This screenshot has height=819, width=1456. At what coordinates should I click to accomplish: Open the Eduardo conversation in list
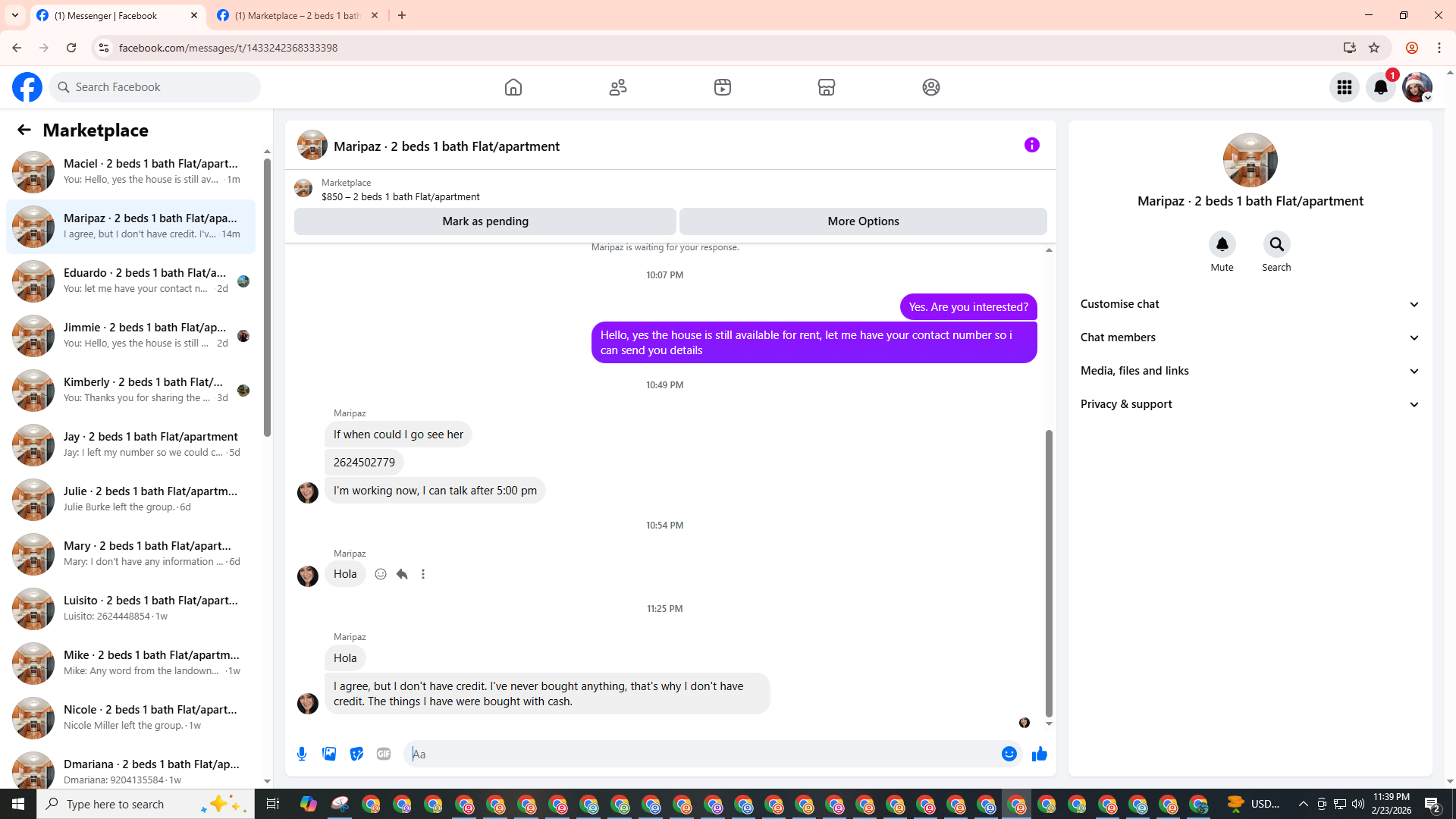(x=130, y=281)
